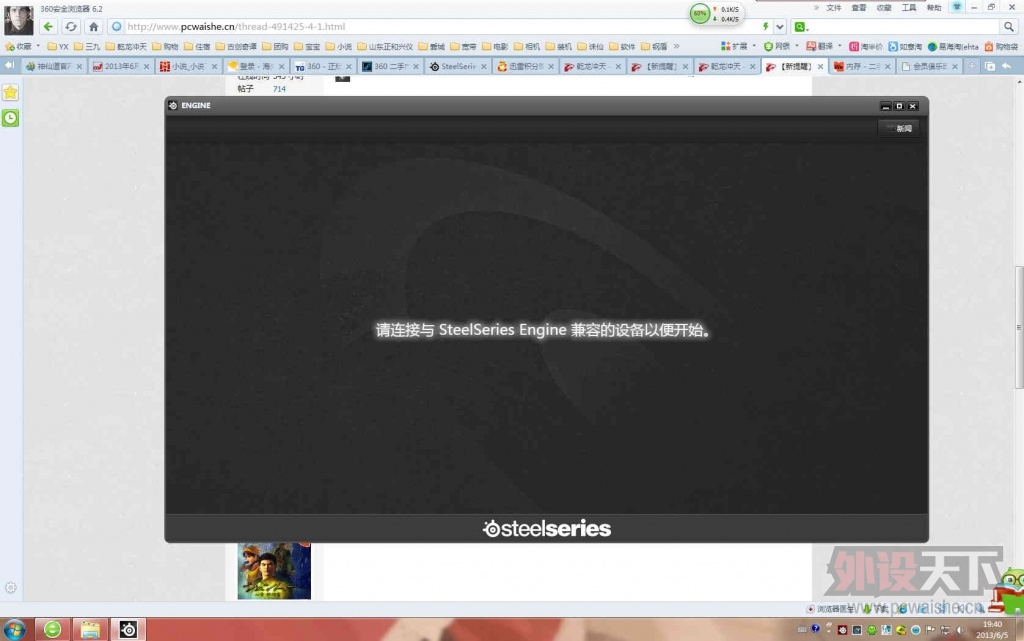Open the YX bookmark folder
This screenshot has height=641, width=1024.
[x=58, y=46]
